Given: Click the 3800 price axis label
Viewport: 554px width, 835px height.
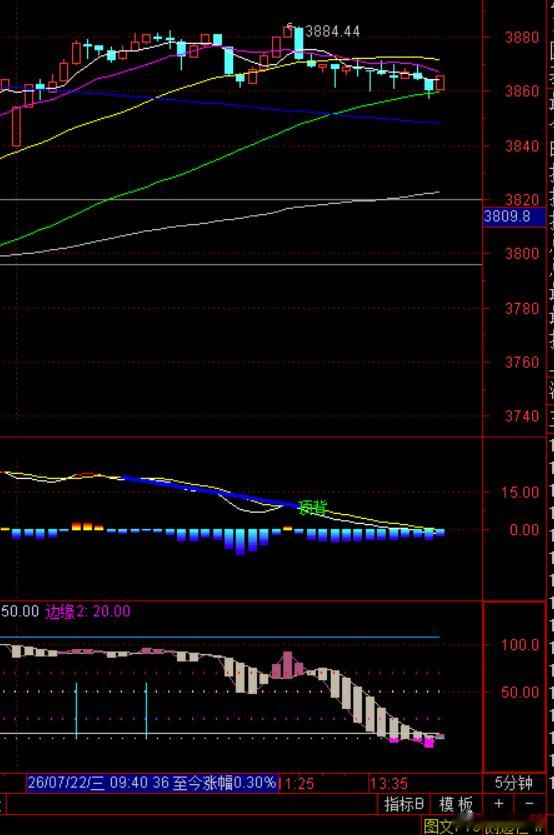Looking at the screenshot, I should tap(522, 253).
